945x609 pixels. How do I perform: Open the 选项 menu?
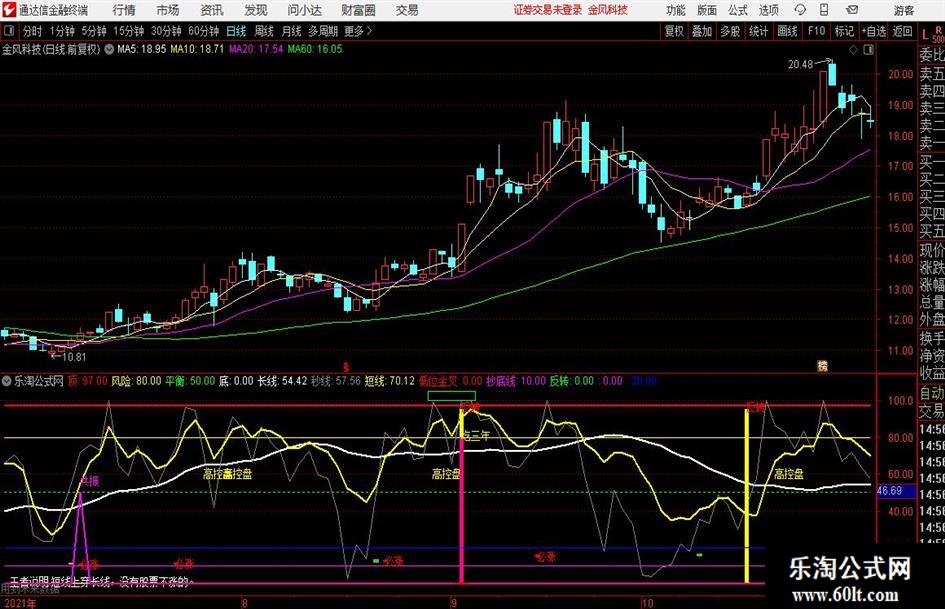[x=768, y=10]
